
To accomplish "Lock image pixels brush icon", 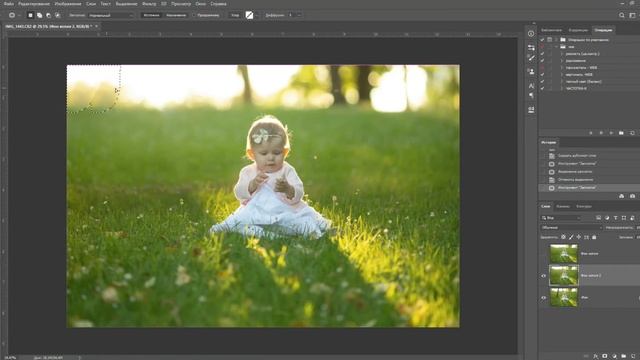I will tap(571, 237).
